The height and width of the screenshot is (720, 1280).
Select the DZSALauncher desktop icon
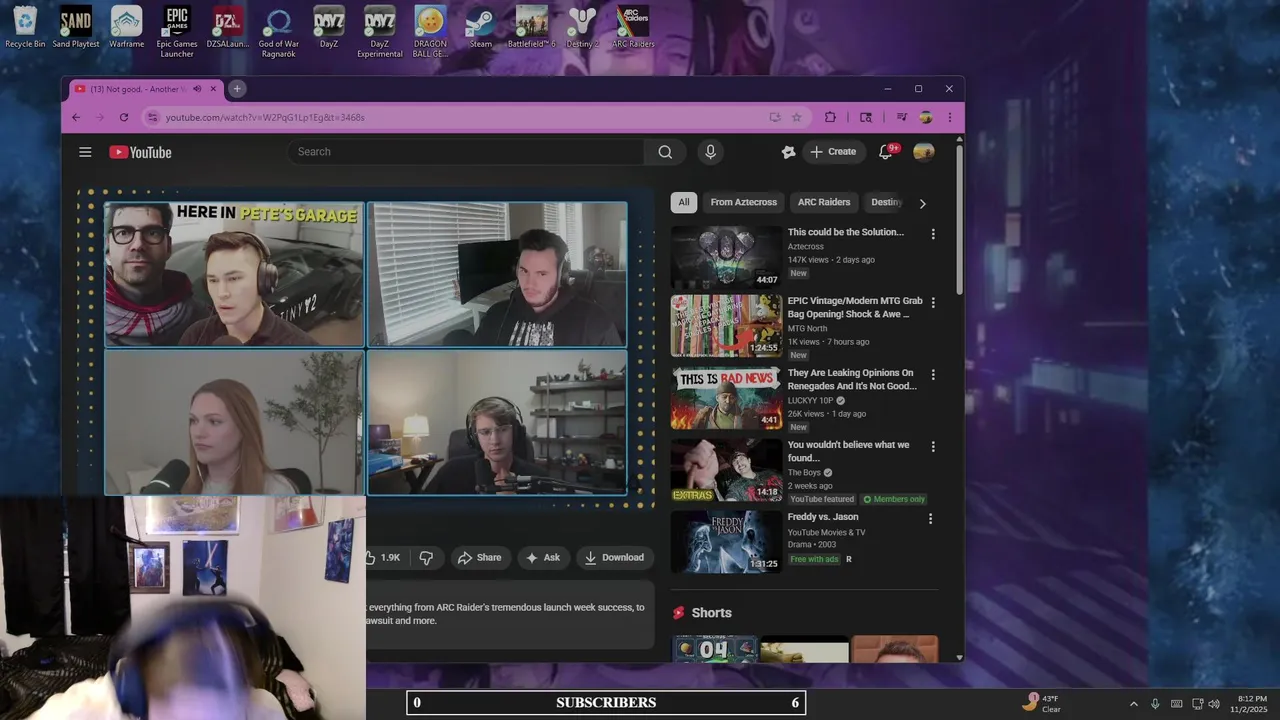(x=228, y=27)
